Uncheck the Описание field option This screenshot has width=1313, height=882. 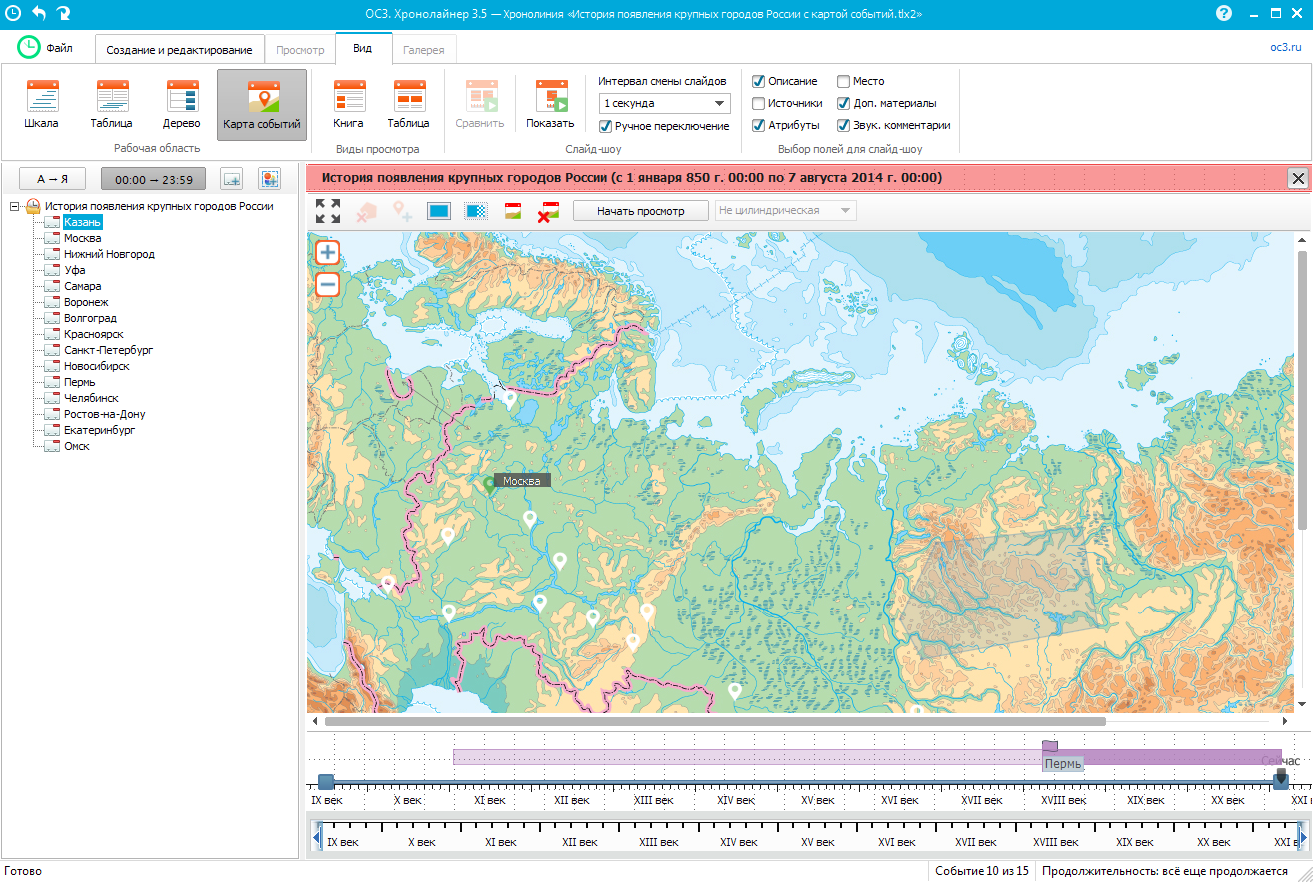point(757,81)
